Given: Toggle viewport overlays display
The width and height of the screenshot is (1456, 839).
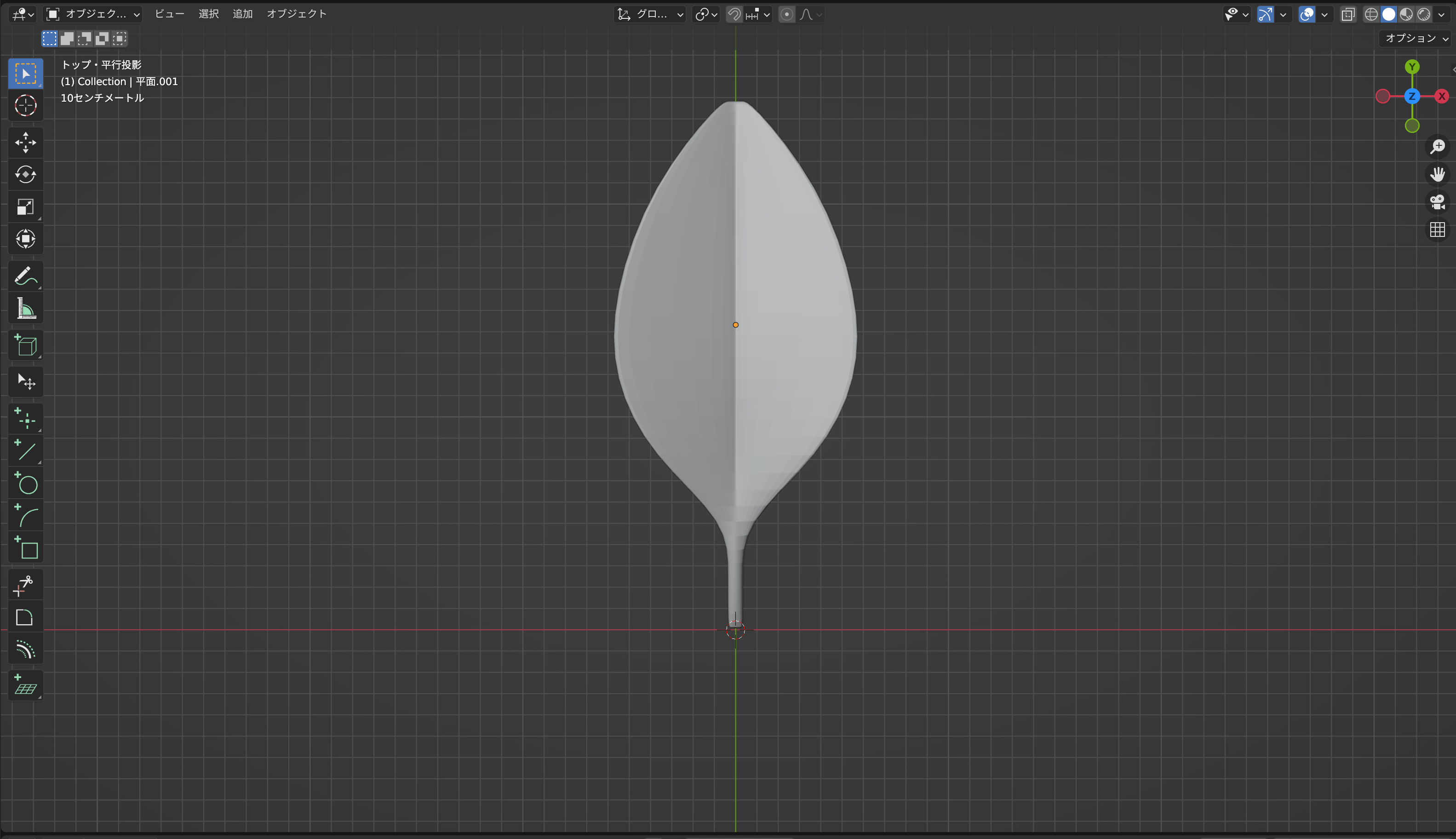Looking at the screenshot, I should point(1307,14).
